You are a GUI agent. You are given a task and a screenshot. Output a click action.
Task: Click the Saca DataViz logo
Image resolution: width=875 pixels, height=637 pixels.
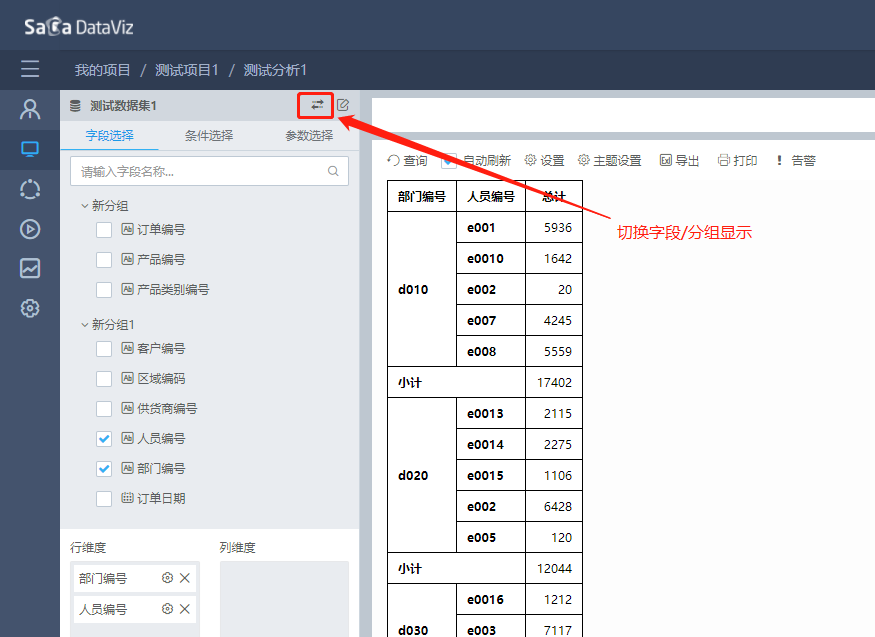click(x=79, y=27)
